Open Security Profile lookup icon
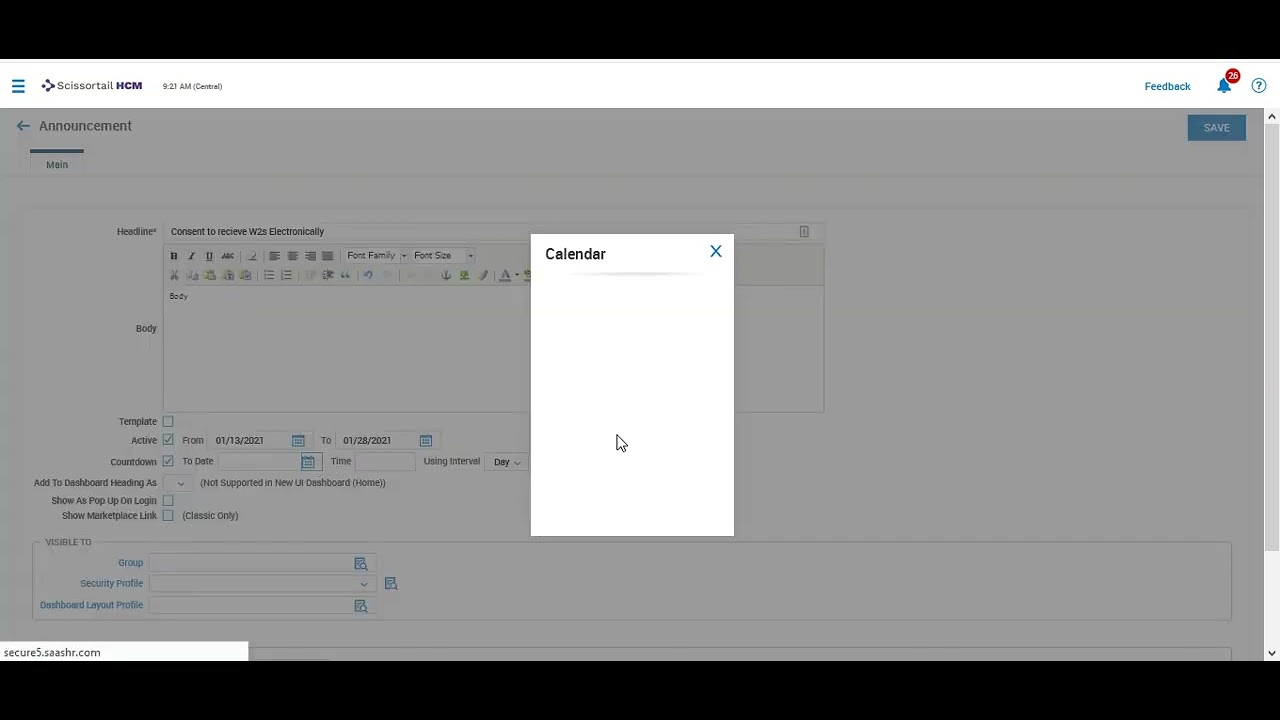This screenshot has height=720, width=1280. (x=391, y=584)
